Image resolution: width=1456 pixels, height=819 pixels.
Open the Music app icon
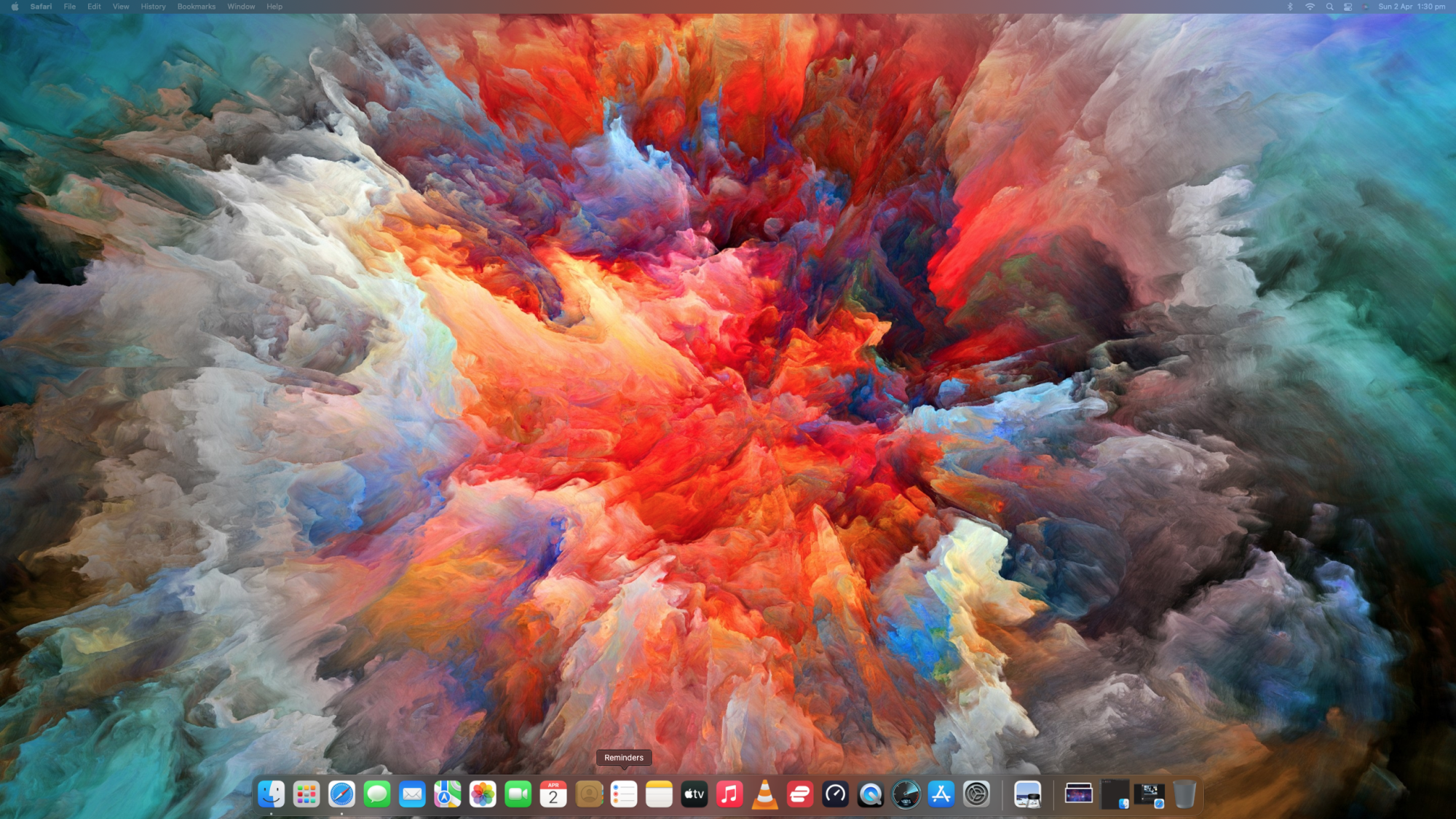[729, 794]
